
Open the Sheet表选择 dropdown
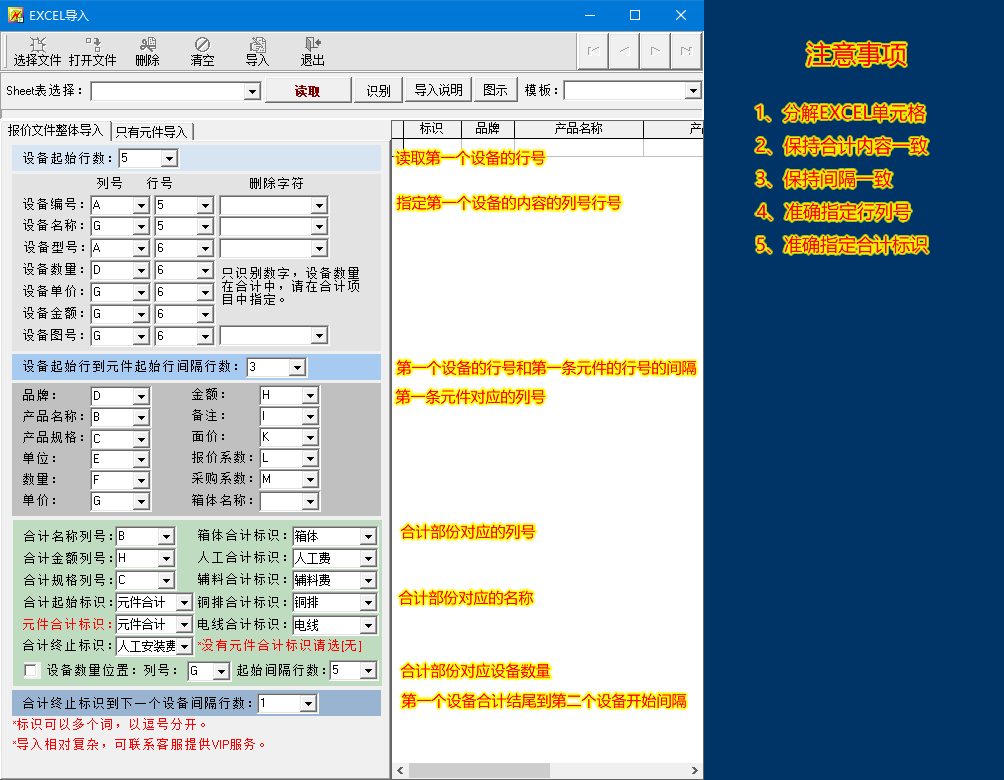[252, 92]
